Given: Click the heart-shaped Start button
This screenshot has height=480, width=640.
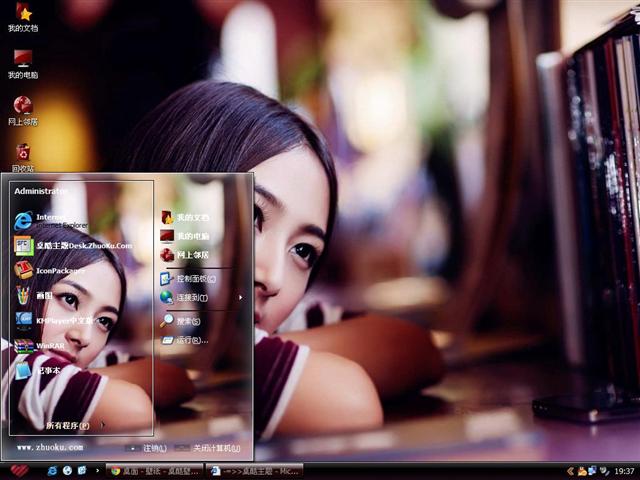Looking at the screenshot, I should [19, 470].
